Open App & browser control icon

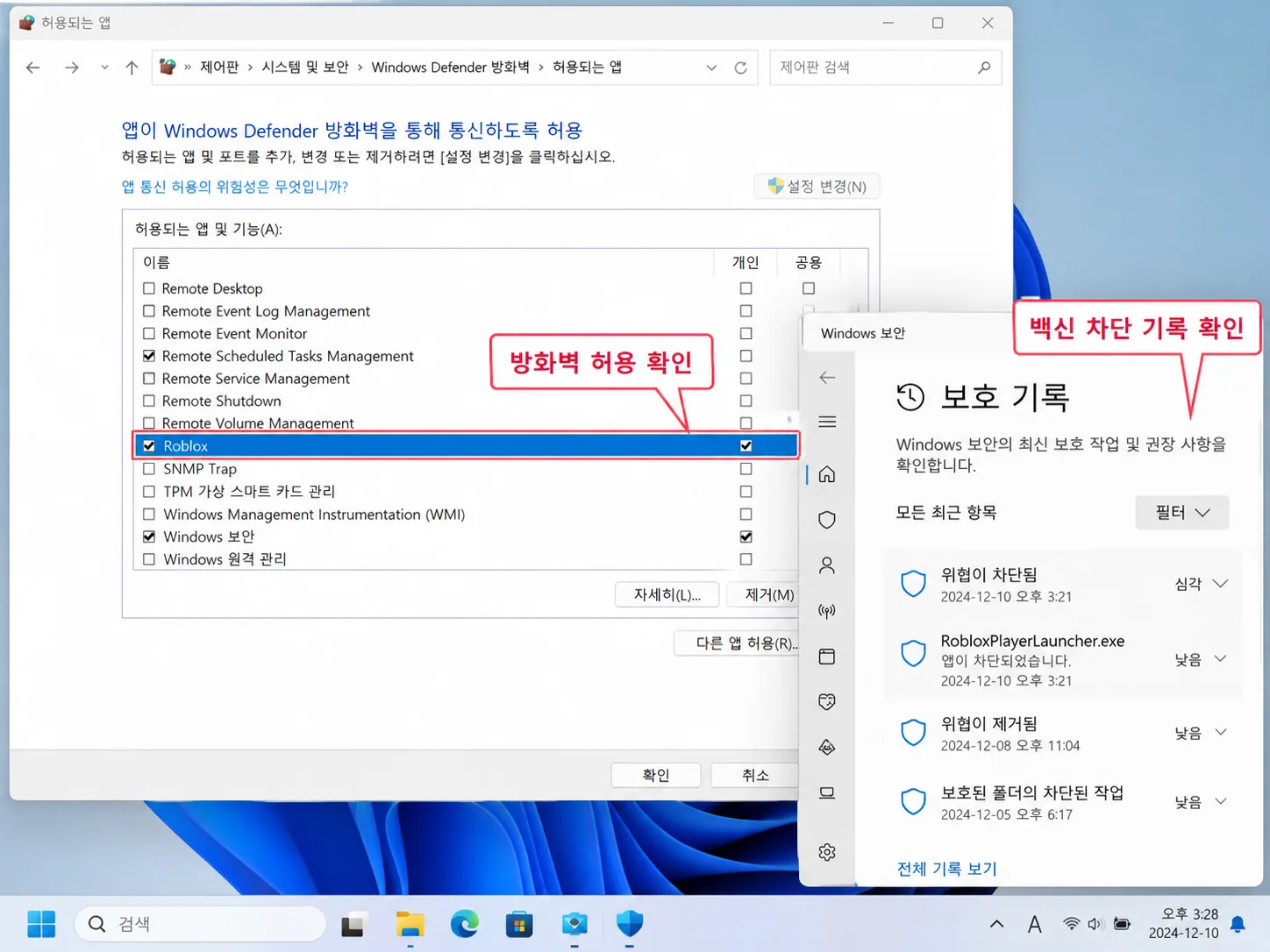tap(827, 657)
